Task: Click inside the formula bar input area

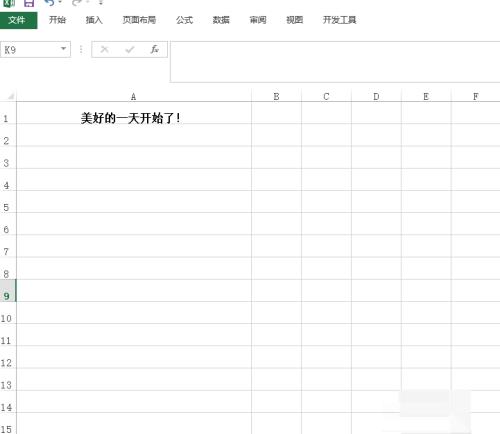Action: click(335, 62)
